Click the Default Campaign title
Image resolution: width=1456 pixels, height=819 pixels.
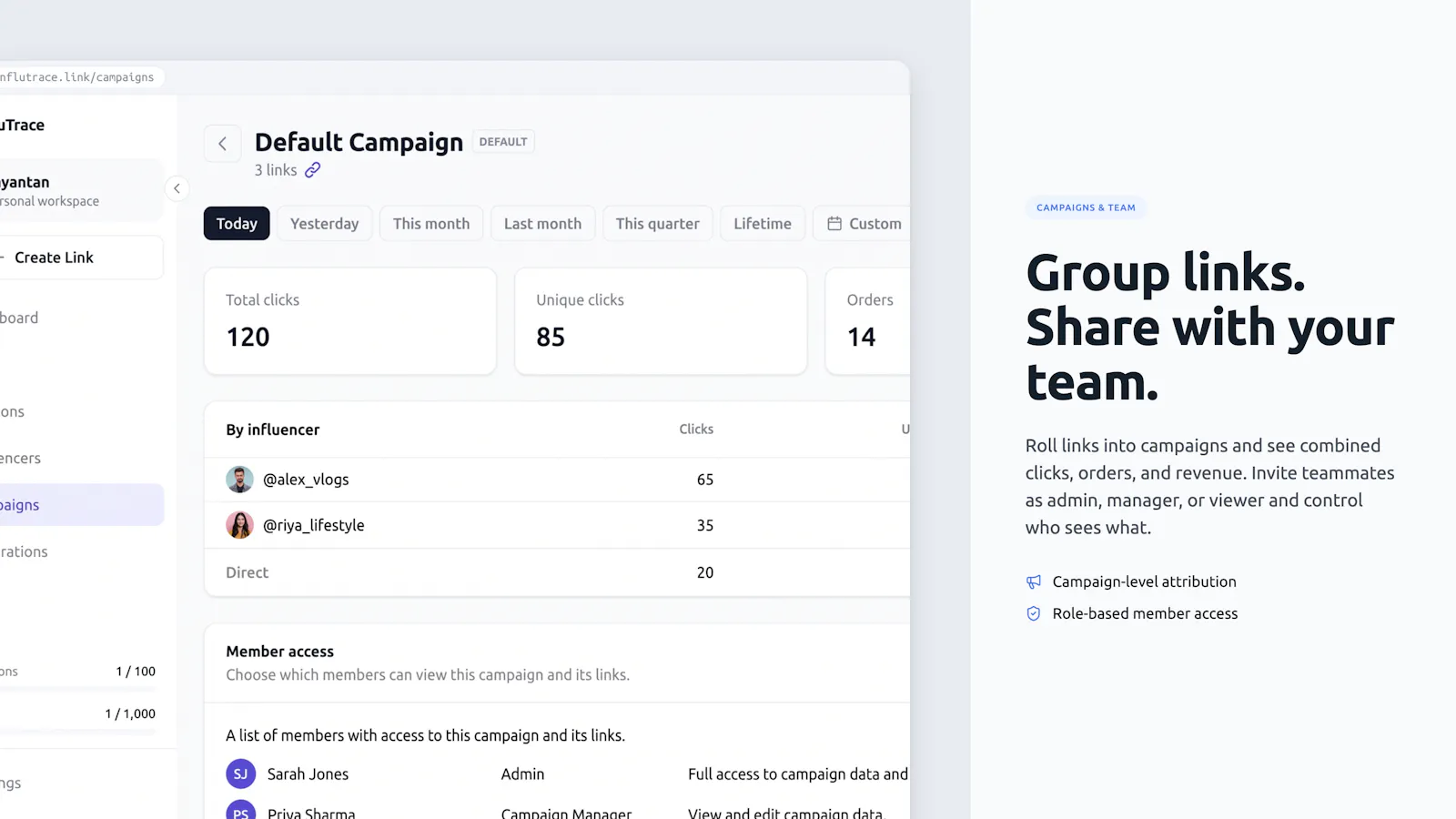pyautogui.click(x=359, y=143)
